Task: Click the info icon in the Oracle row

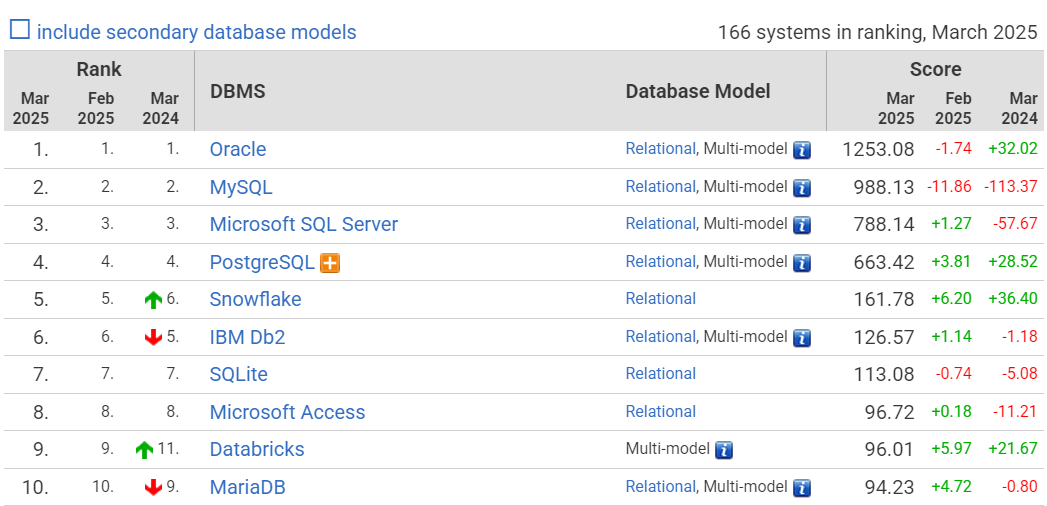Action: pyautogui.click(x=802, y=150)
